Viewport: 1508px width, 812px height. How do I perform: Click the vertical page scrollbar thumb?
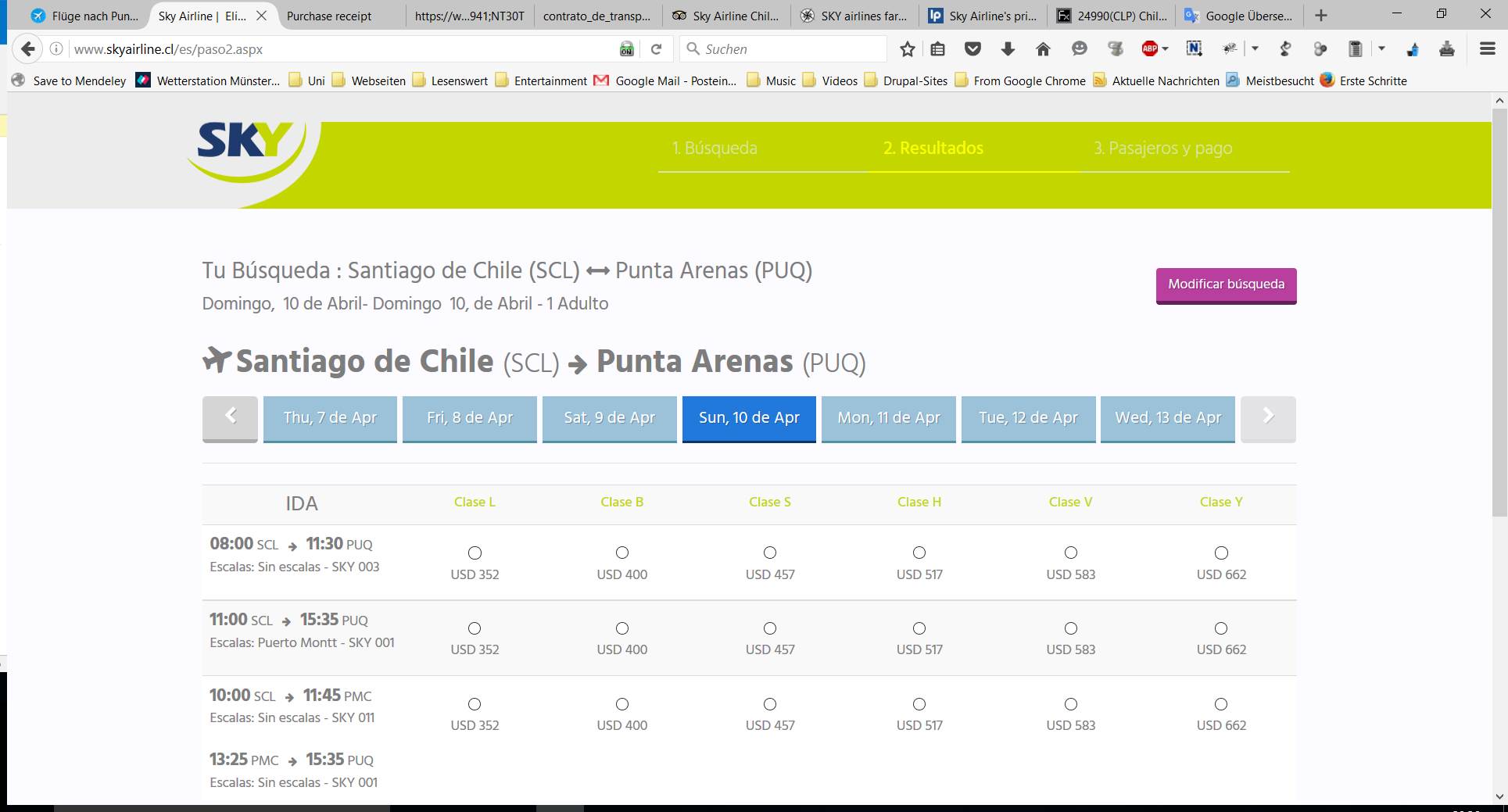pyautogui.click(x=1499, y=313)
